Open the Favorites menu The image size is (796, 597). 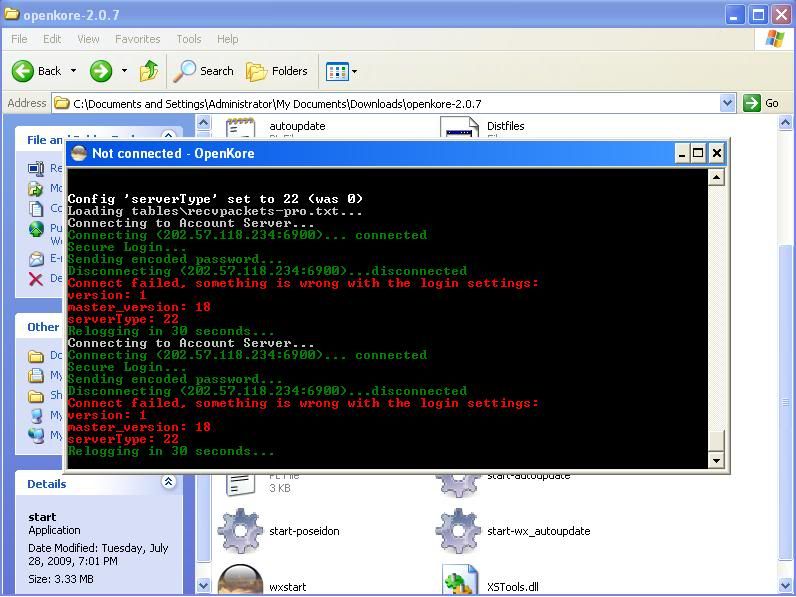pyautogui.click(x=138, y=39)
